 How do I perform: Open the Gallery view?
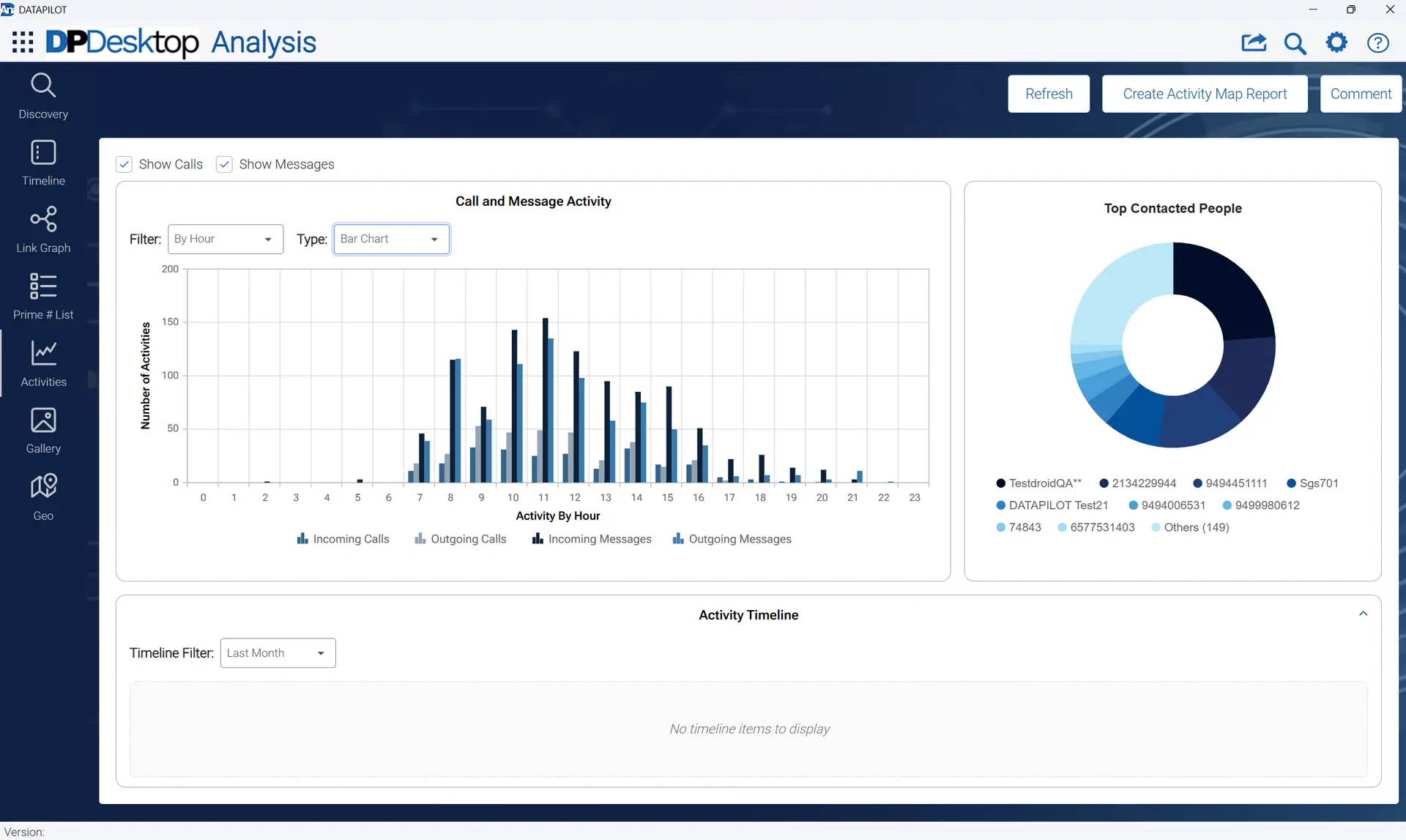click(x=43, y=431)
